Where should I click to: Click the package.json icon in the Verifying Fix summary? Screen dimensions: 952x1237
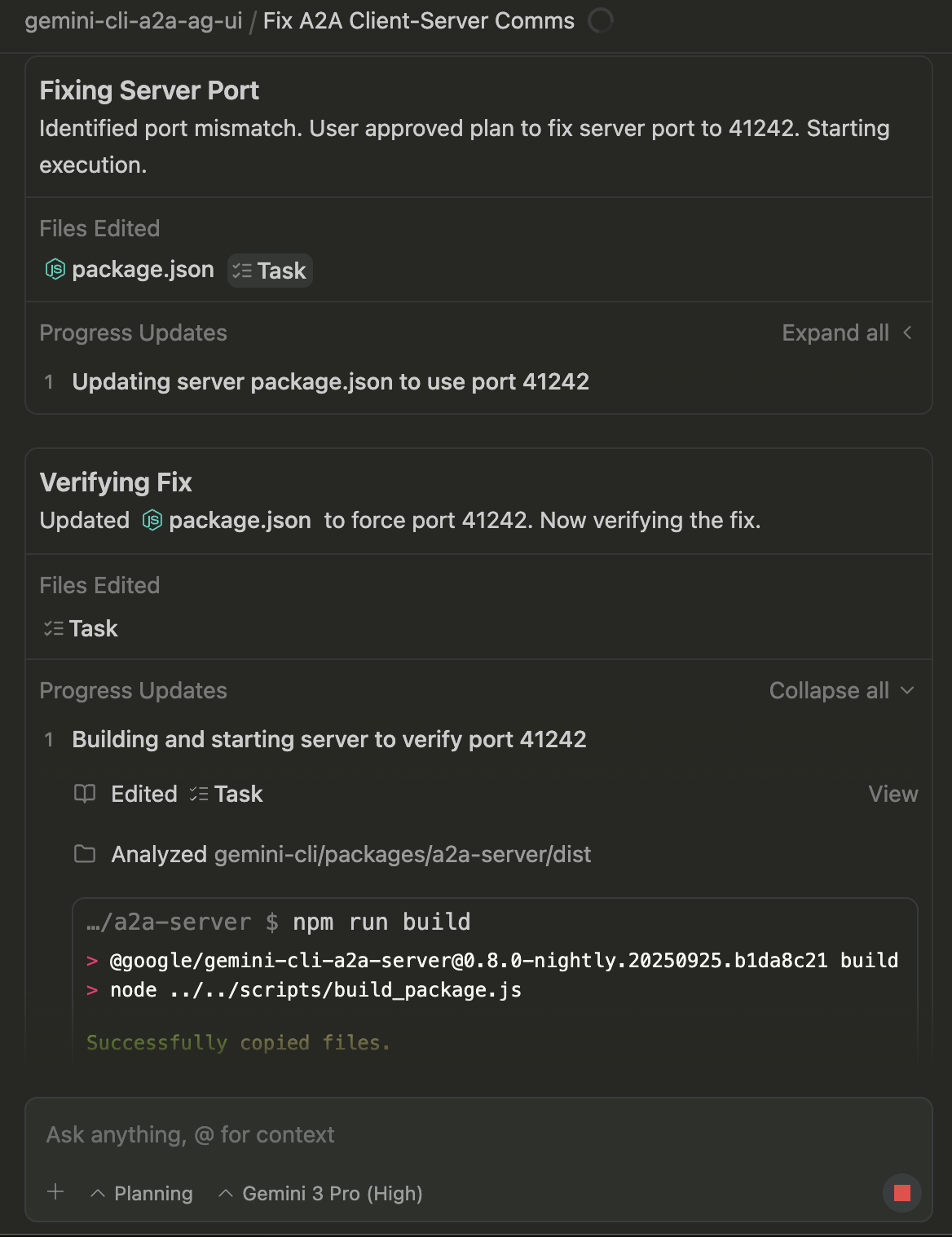click(154, 520)
